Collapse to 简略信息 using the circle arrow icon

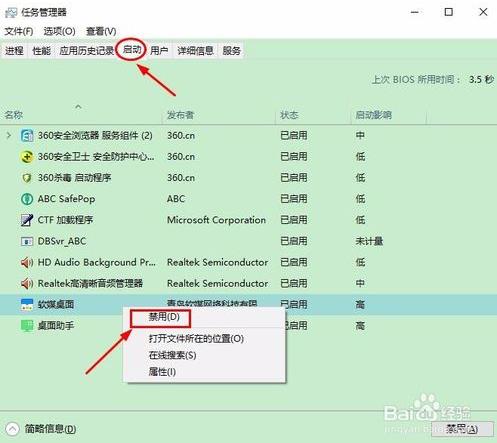coord(12,429)
